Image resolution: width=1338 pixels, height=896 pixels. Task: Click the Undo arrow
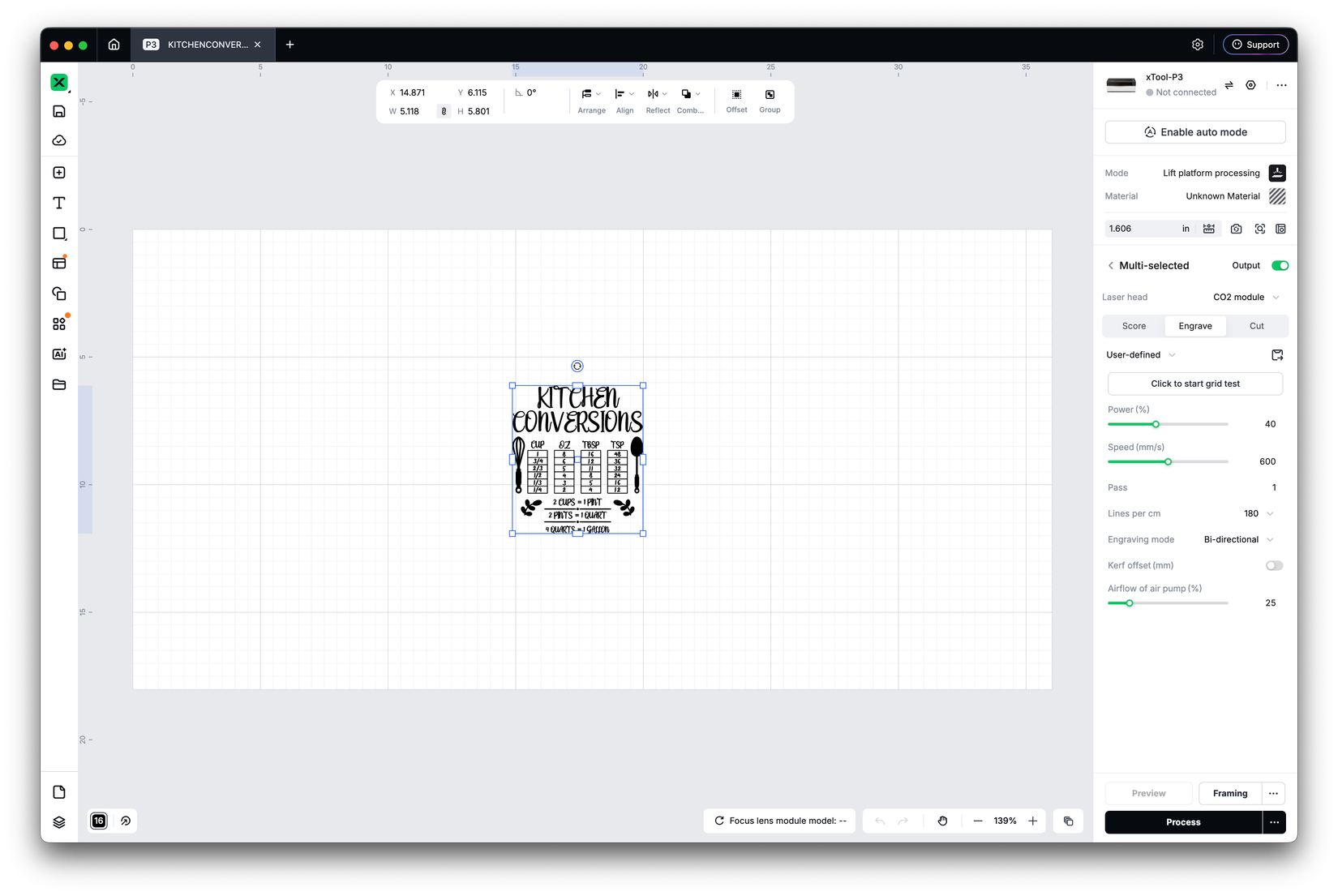tap(880, 821)
